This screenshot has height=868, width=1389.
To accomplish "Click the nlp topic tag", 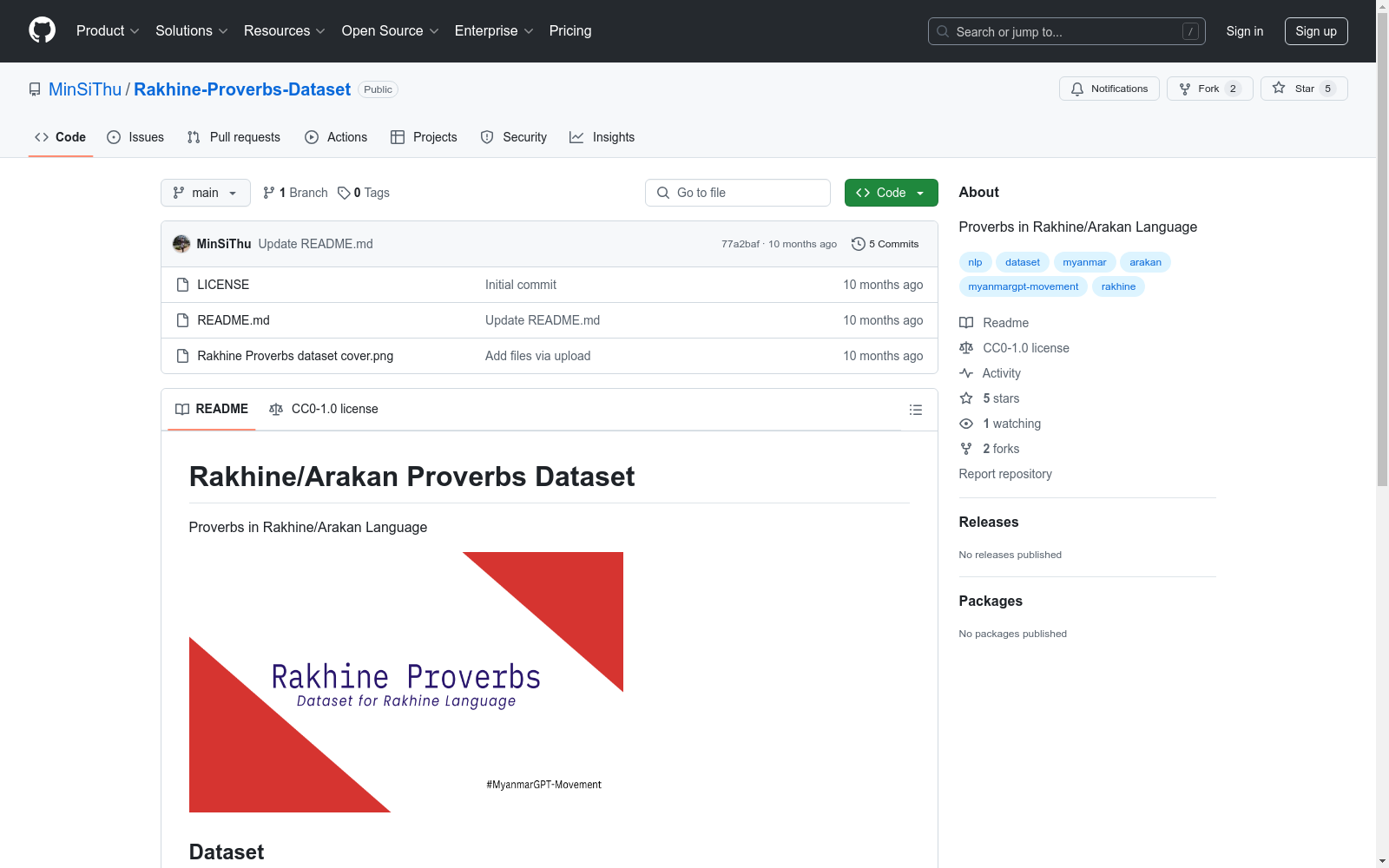I will 975,262.
